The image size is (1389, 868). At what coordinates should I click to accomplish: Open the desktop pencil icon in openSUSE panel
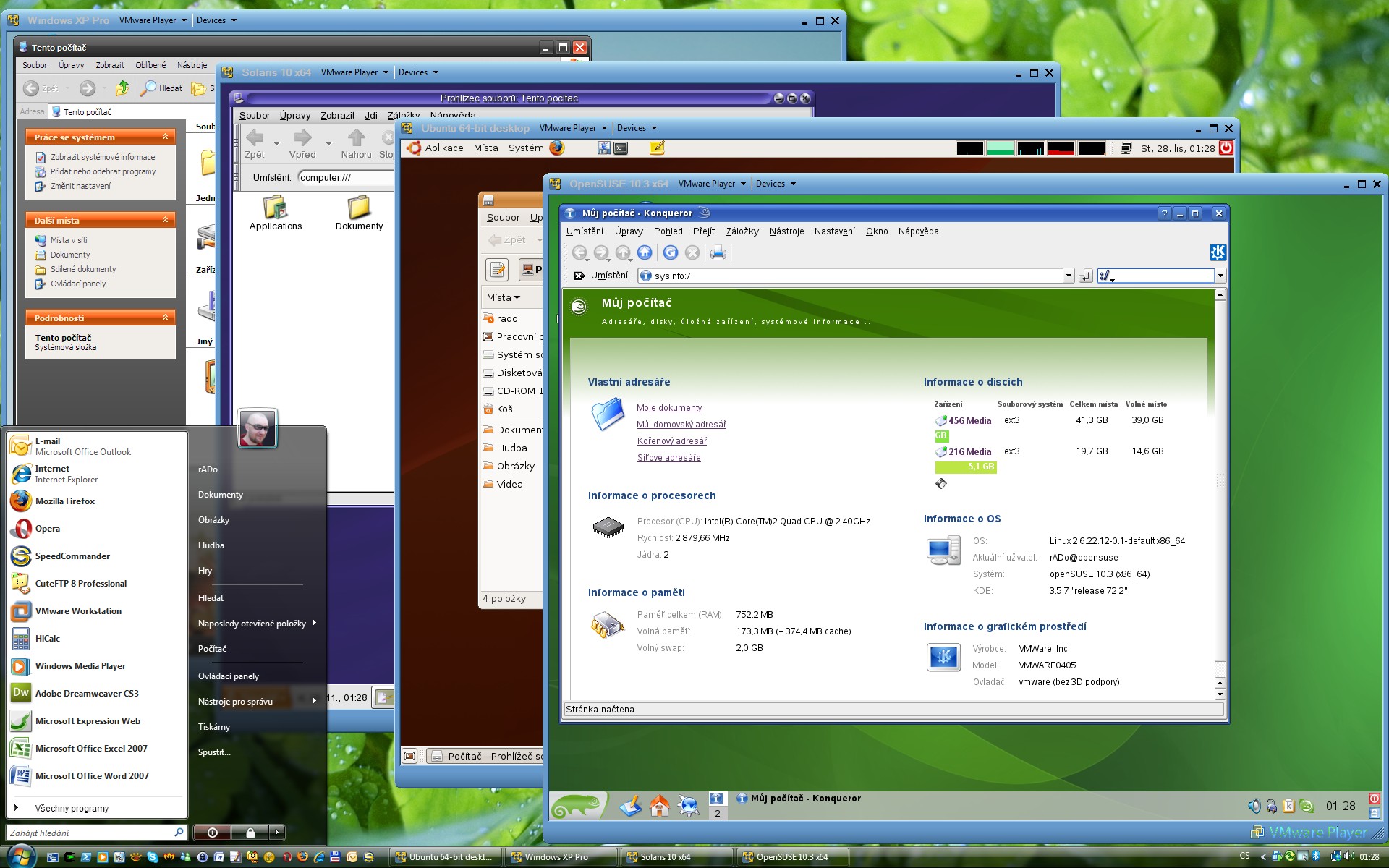click(x=630, y=805)
